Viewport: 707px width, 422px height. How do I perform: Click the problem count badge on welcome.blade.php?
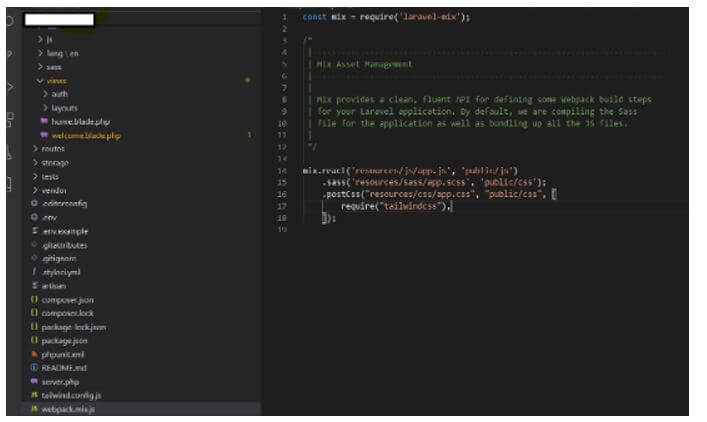pyautogui.click(x=249, y=135)
